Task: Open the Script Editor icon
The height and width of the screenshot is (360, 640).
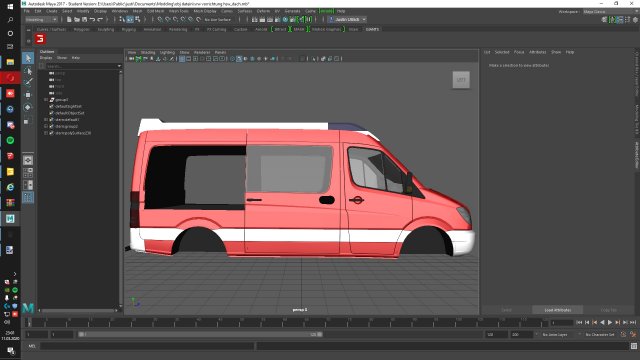Action: click(633, 346)
